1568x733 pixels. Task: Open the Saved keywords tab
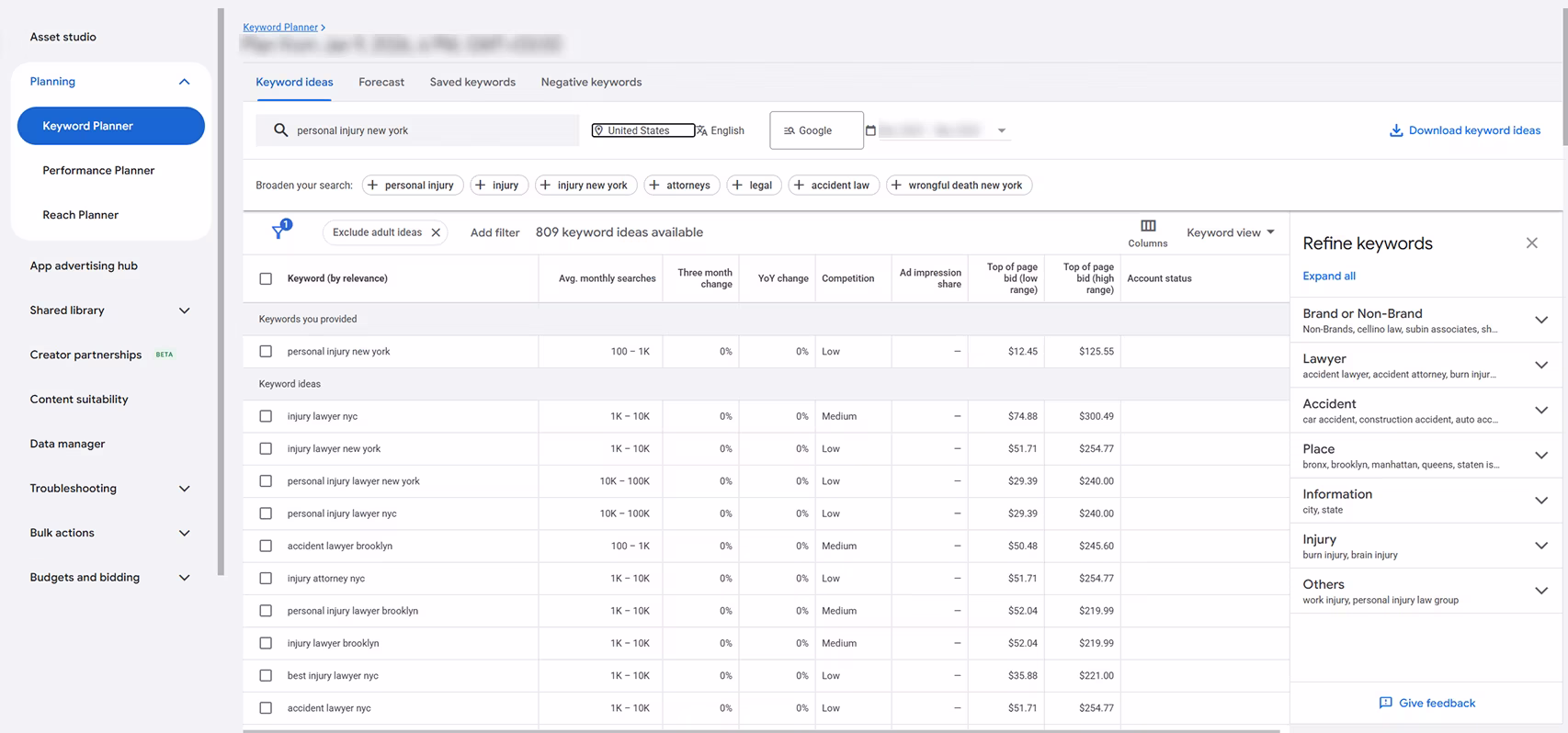coord(472,82)
